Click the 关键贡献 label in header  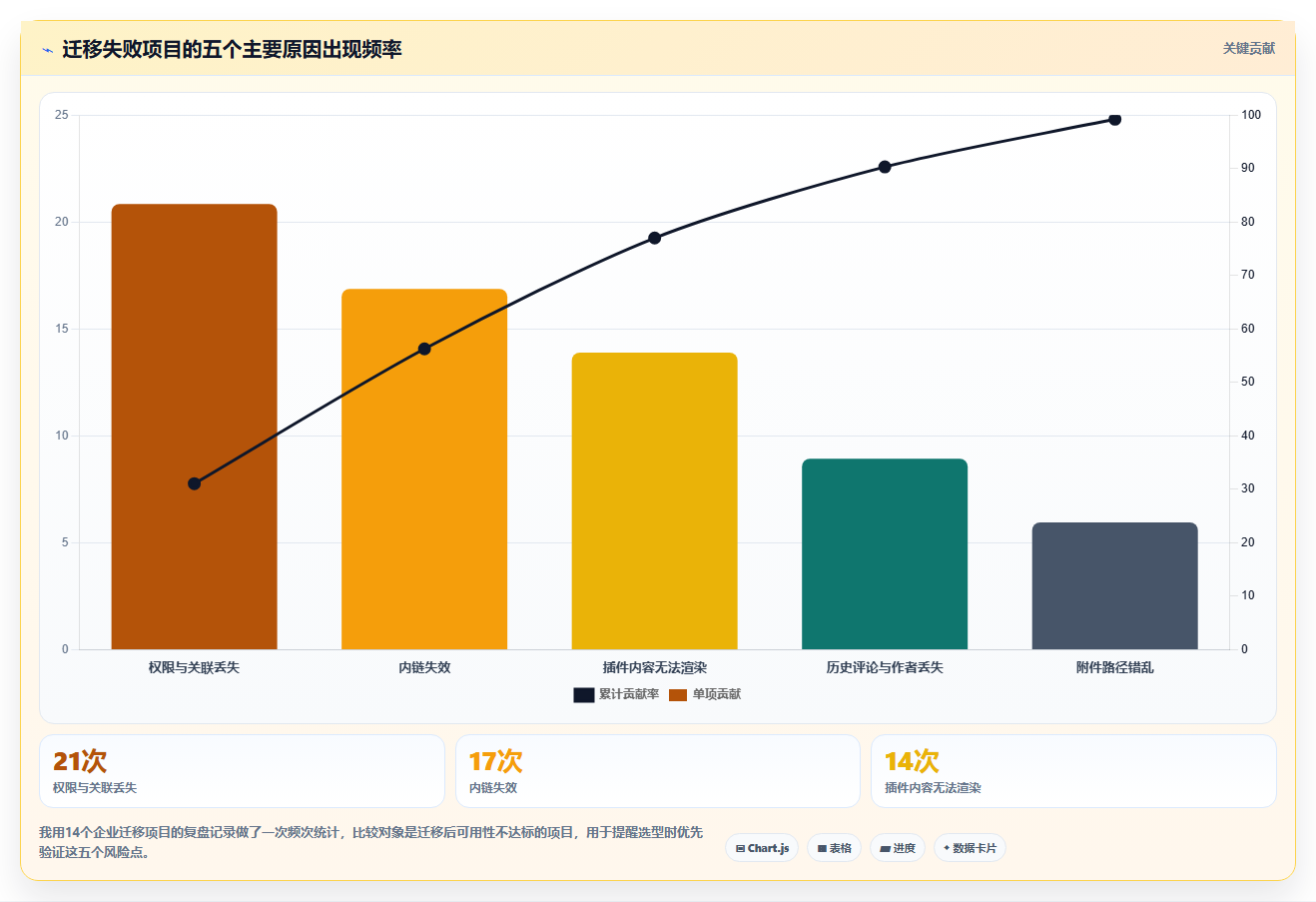pyautogui.click(x=1249, y=48)
